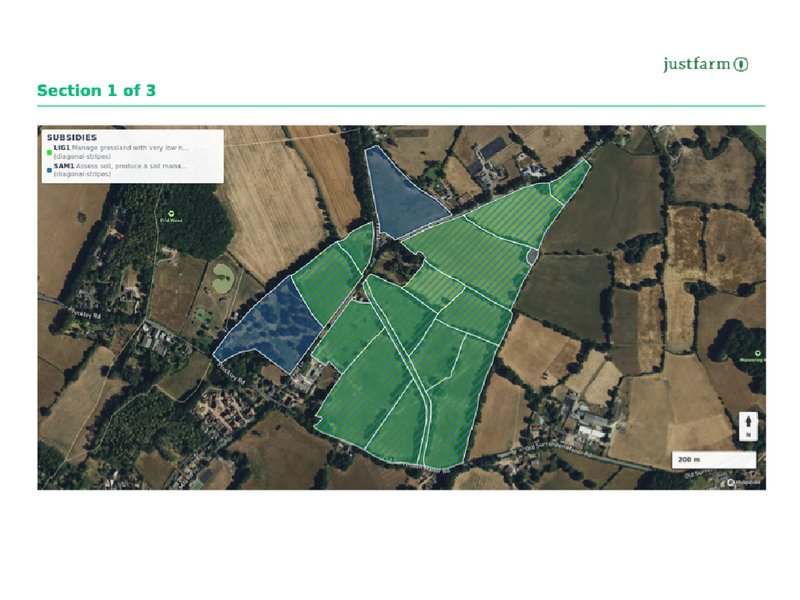Click the blue SAM1 legend swatch
Screen dimensions: 800x600
pos(48,167)
